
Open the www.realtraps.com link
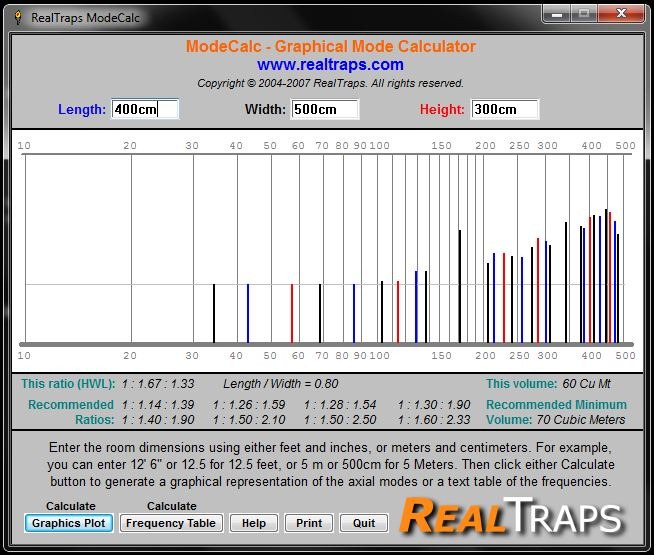click(x=330, y=65)
